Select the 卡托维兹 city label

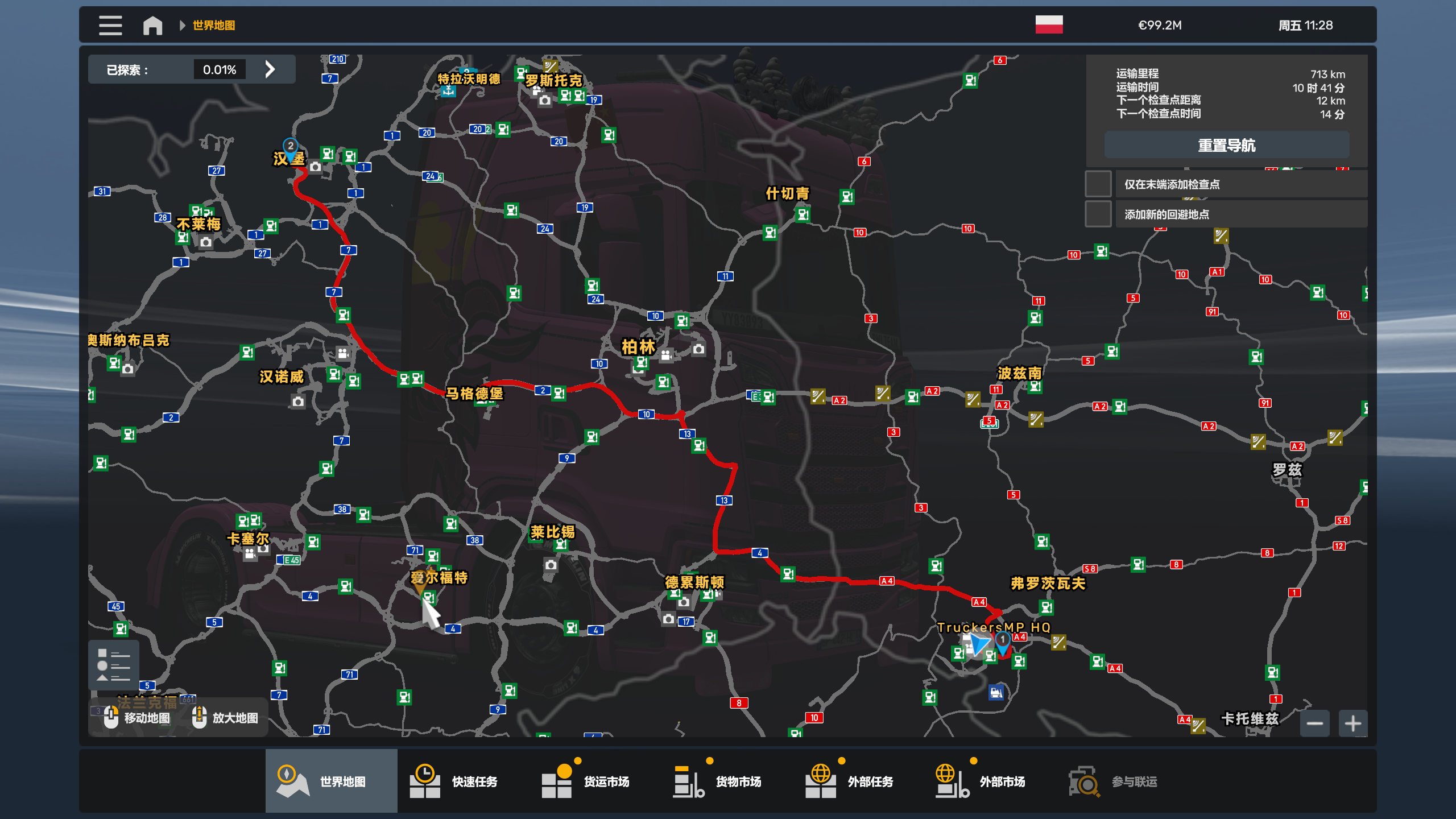1250,718
